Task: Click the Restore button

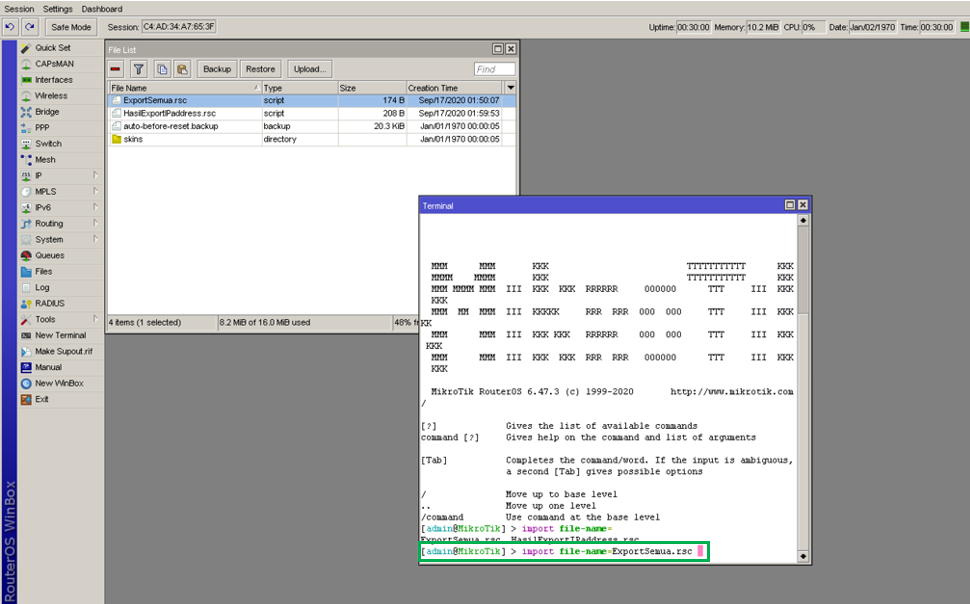Action: pos(260,69)
